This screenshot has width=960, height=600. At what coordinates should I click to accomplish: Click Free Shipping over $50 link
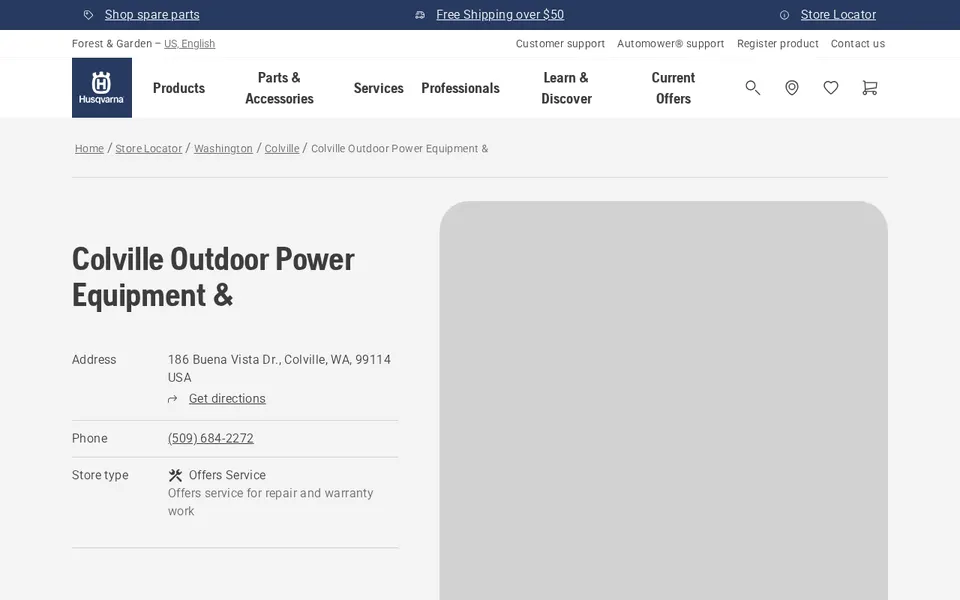[500, 15]
